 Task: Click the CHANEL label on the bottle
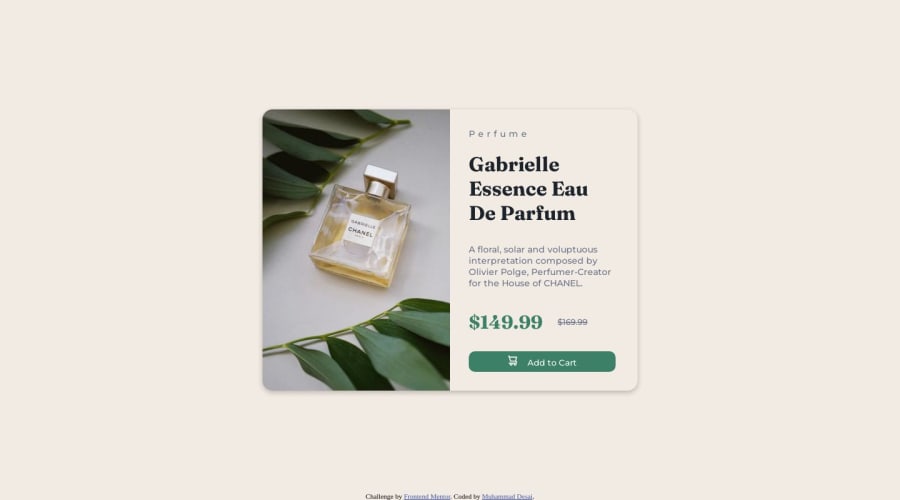pyautogui.click(x=360, y=230)
